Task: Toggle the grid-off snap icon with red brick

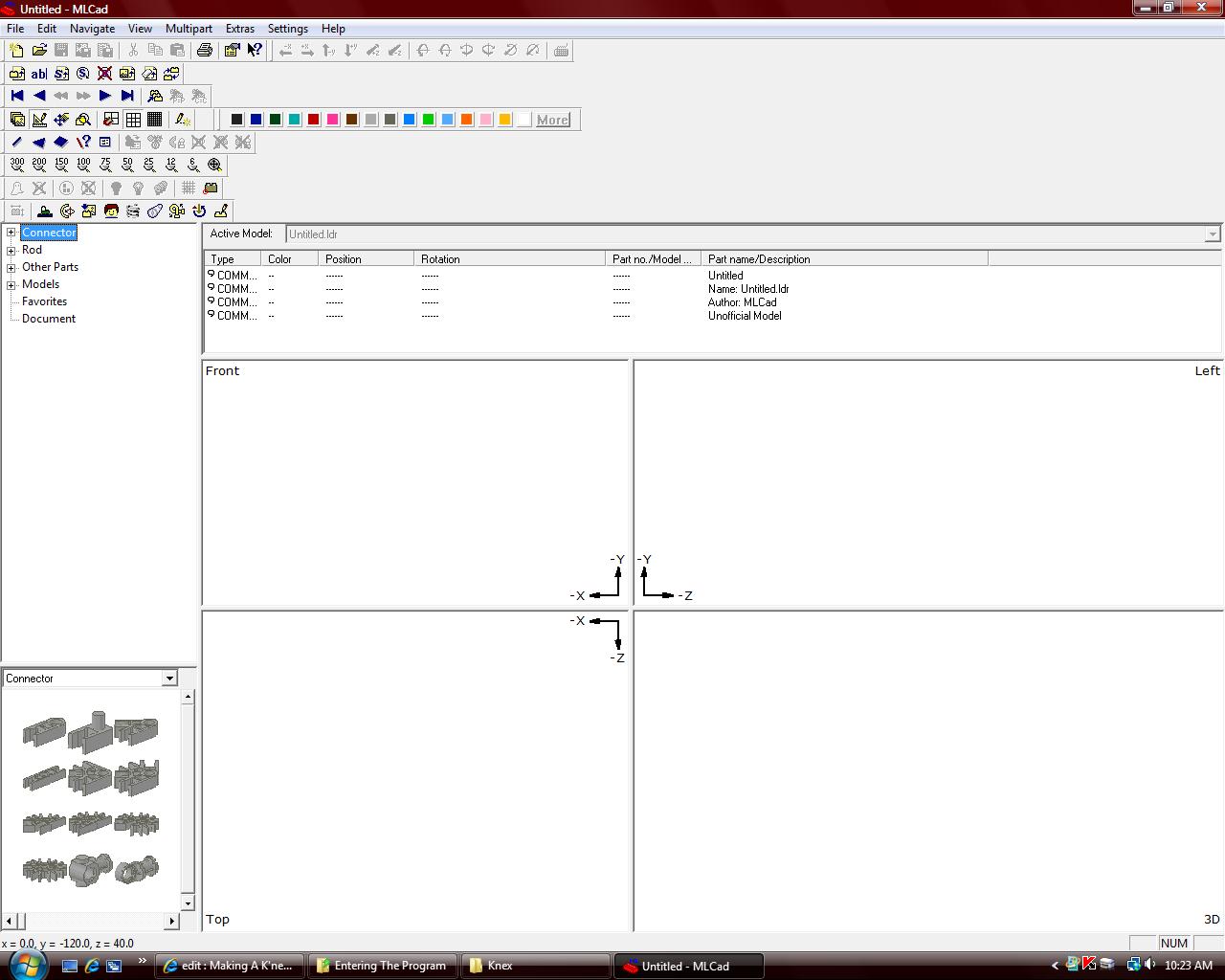Action: click(x=111, y=120)
